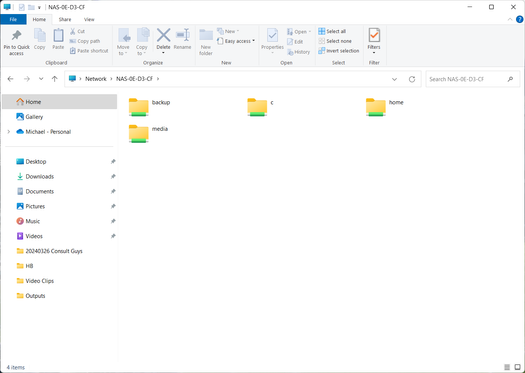
Task: Switch to large icons view in status bar
Action: 517,367
